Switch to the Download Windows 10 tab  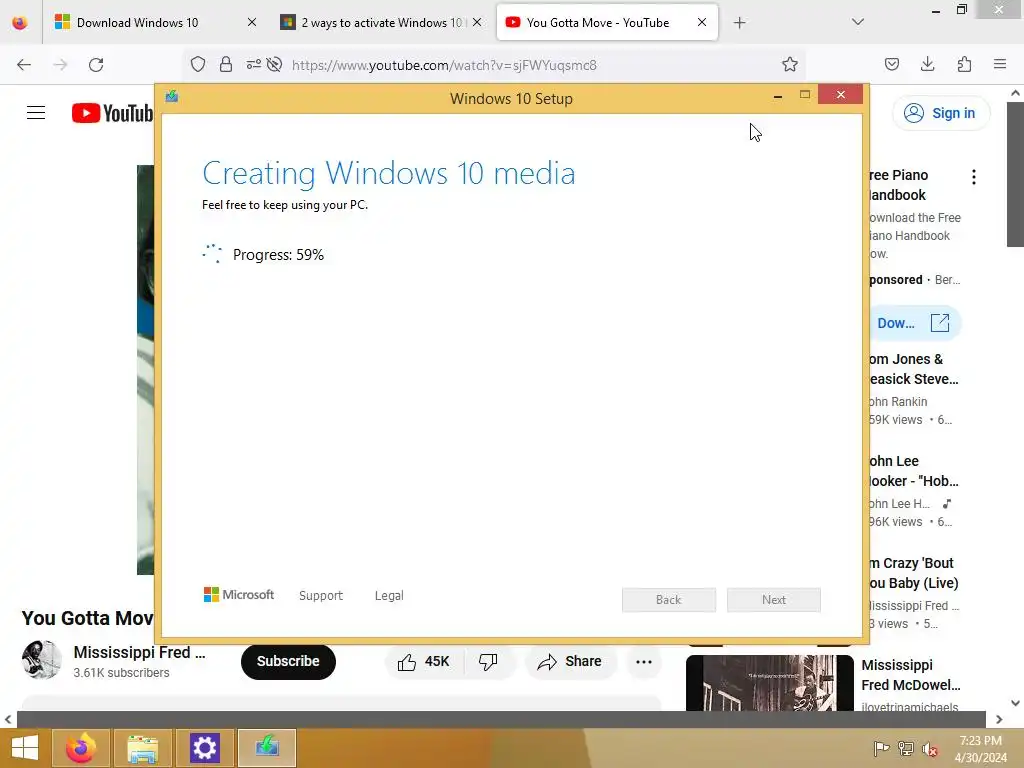point(155,22)
